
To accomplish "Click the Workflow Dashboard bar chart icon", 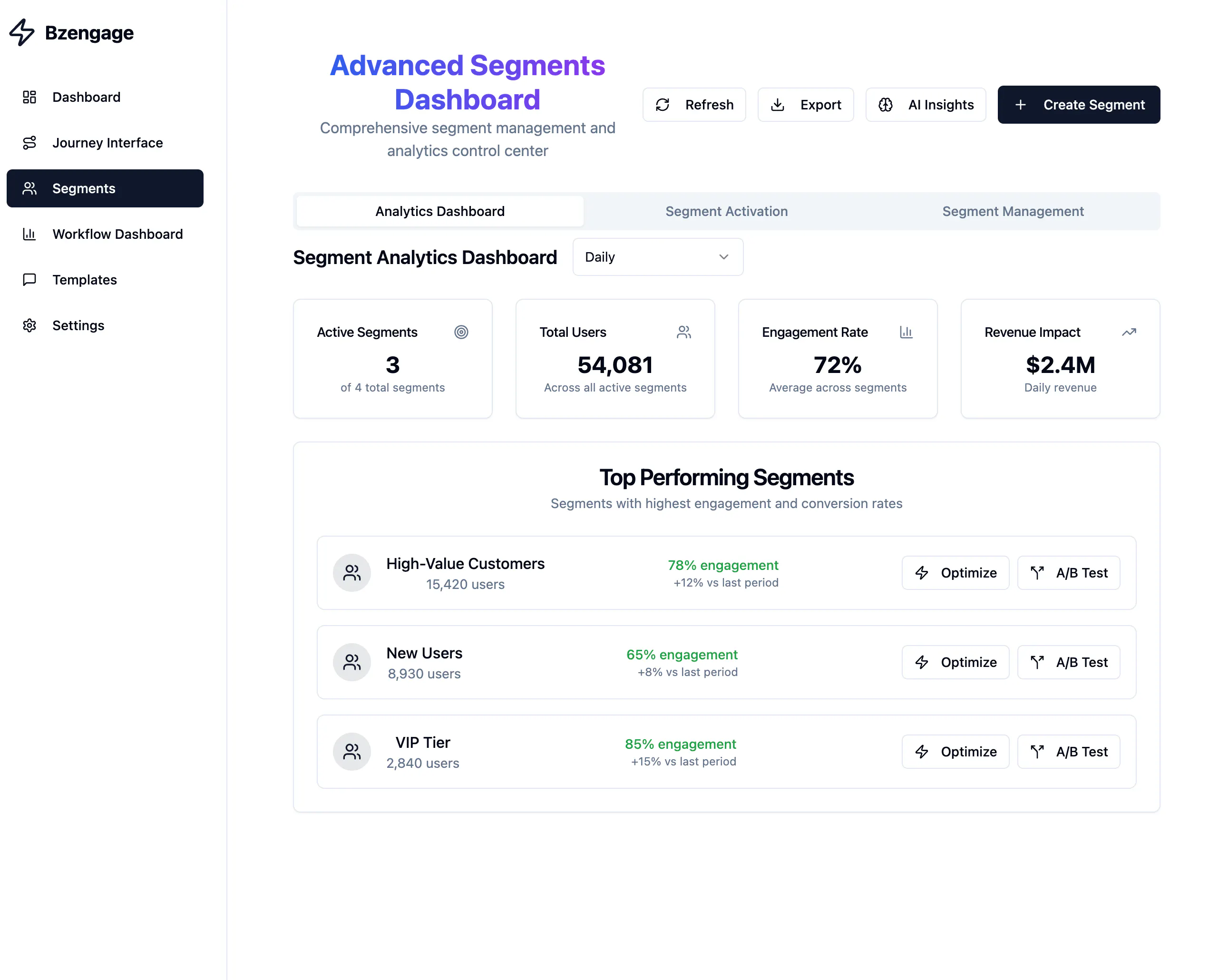I will pos(29,234).
